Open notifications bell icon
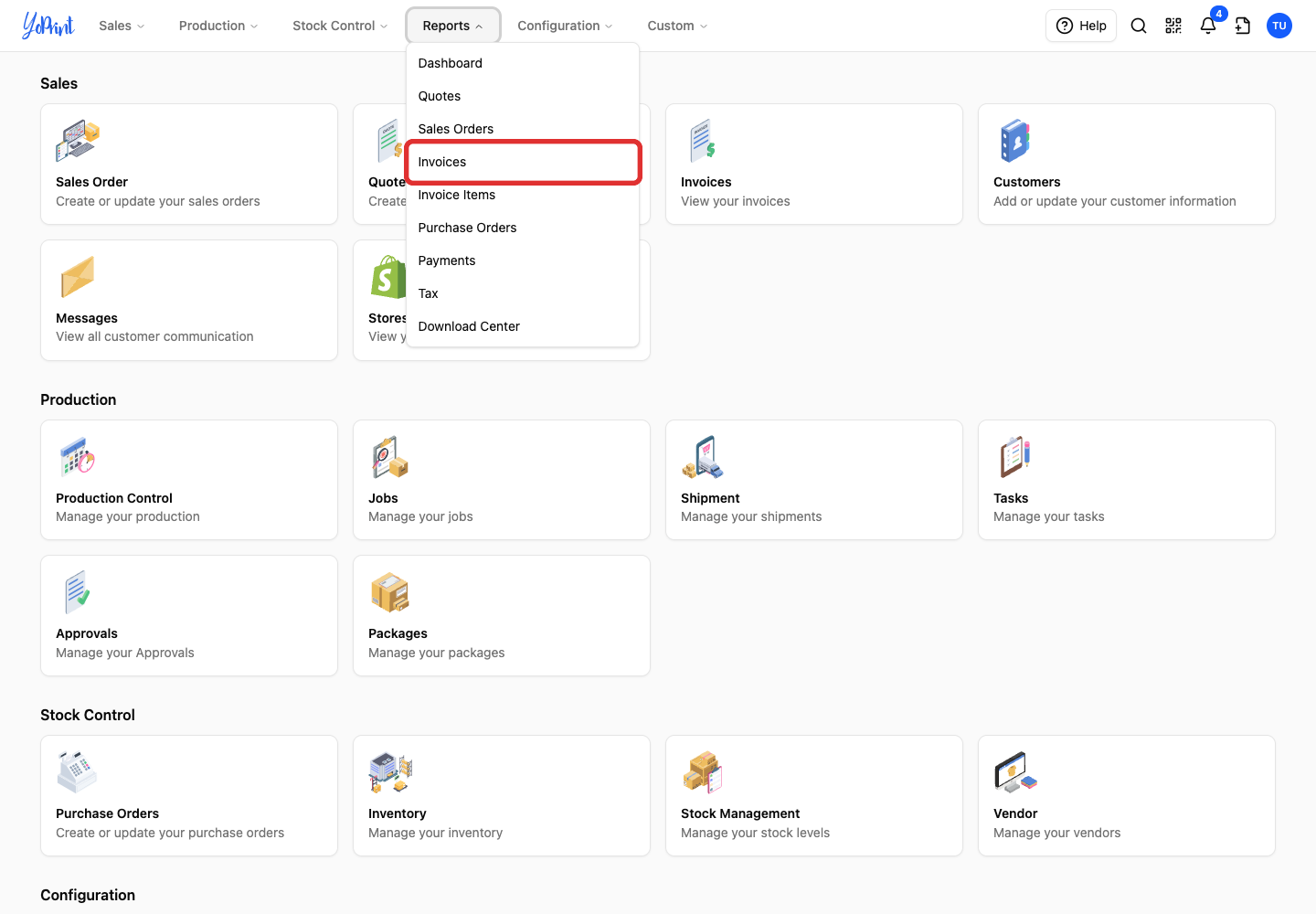 click(x=1208, y=26)
